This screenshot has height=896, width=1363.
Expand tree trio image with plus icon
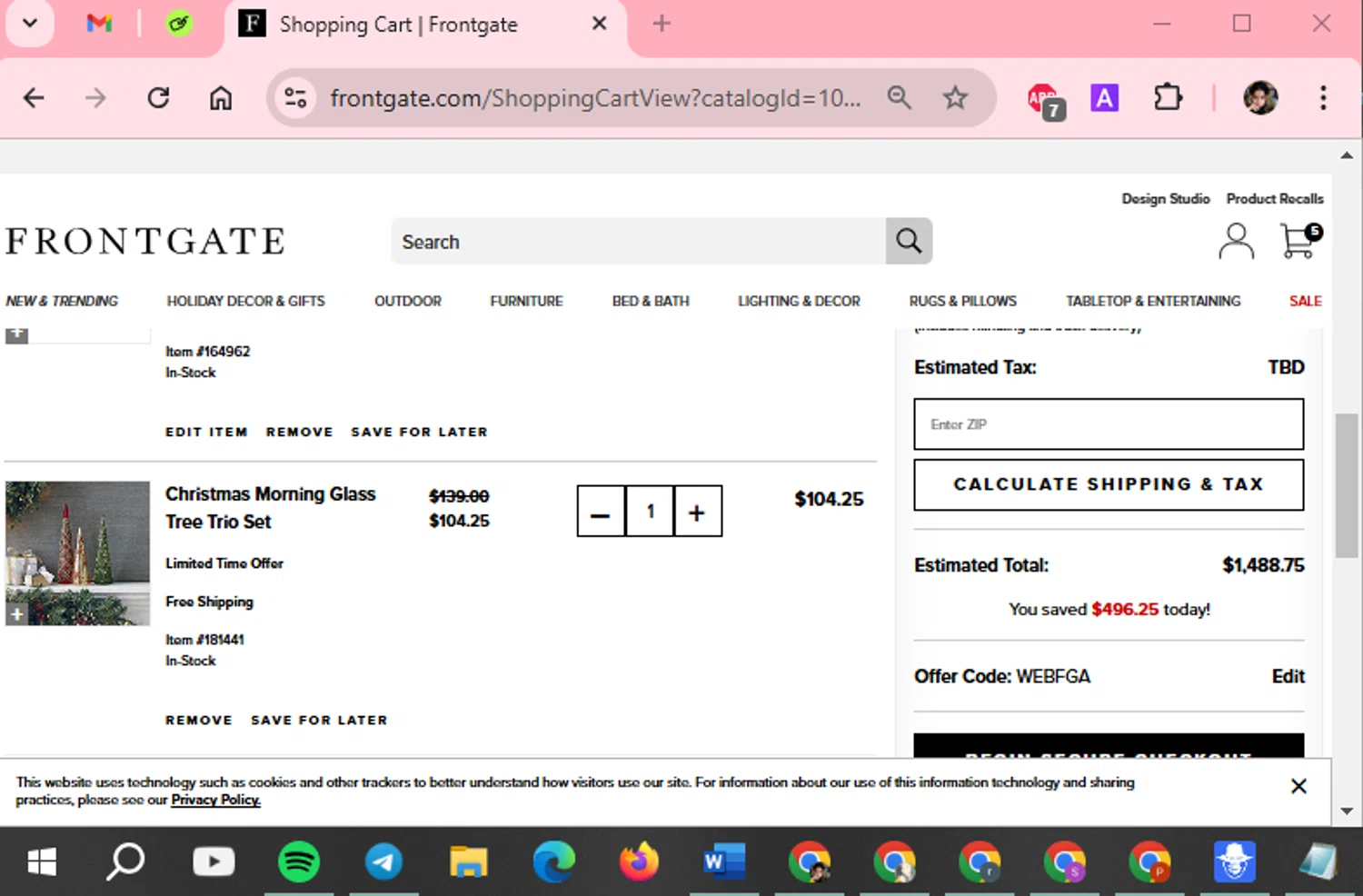point(16,615)
